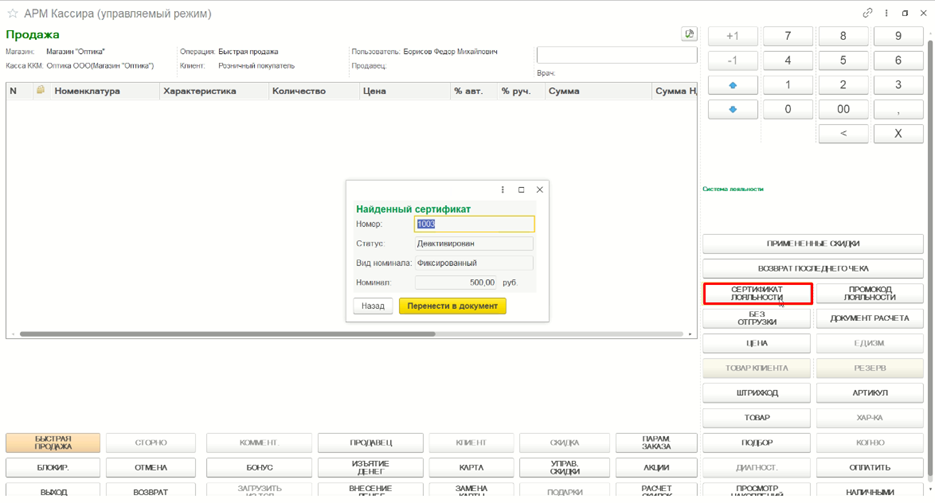935x503 pixels.
Task: Click the upper blue arrow keypad button
Action: coord(733,85)
